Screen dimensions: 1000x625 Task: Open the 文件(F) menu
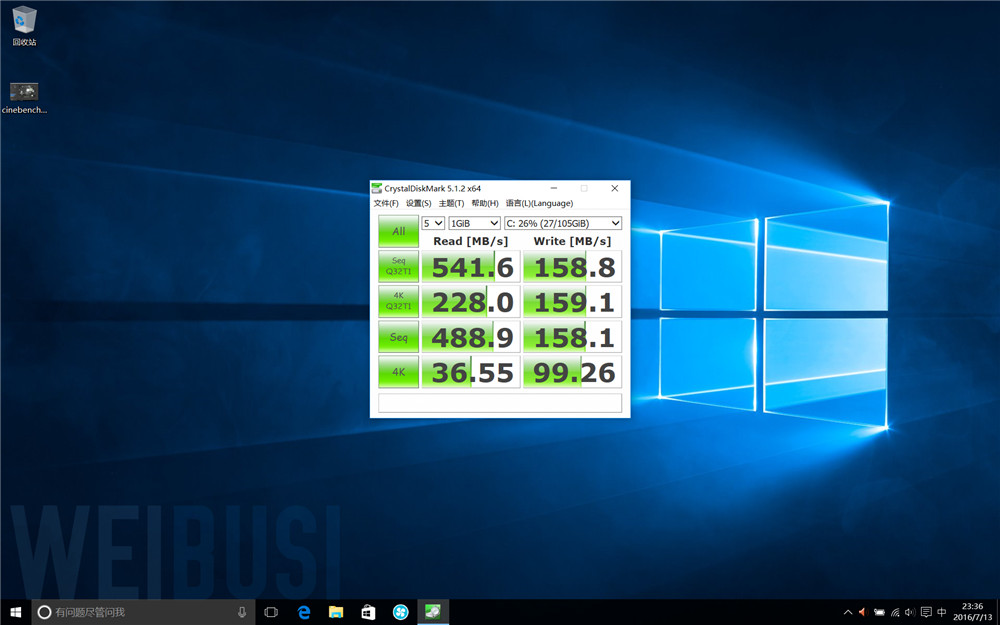386,203
